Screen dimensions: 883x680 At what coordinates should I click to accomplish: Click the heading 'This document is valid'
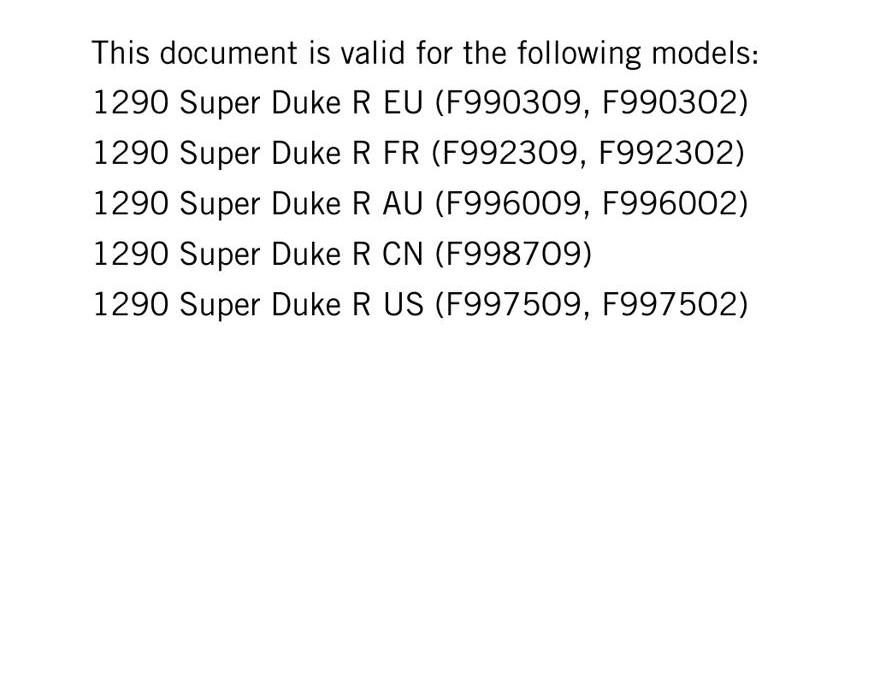coord(425,53)
